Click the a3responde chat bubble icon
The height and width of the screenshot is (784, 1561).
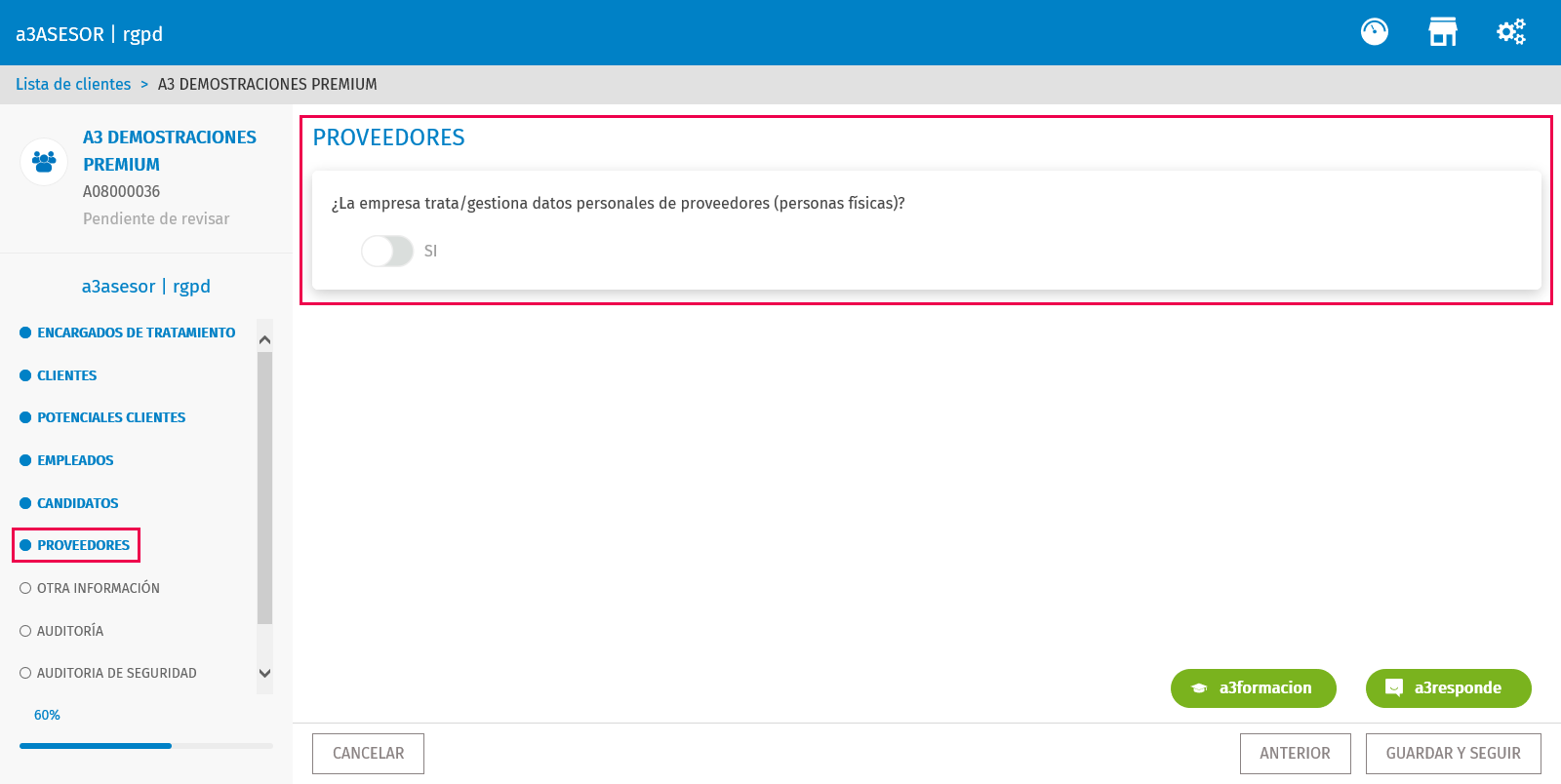coord(1394,688)
